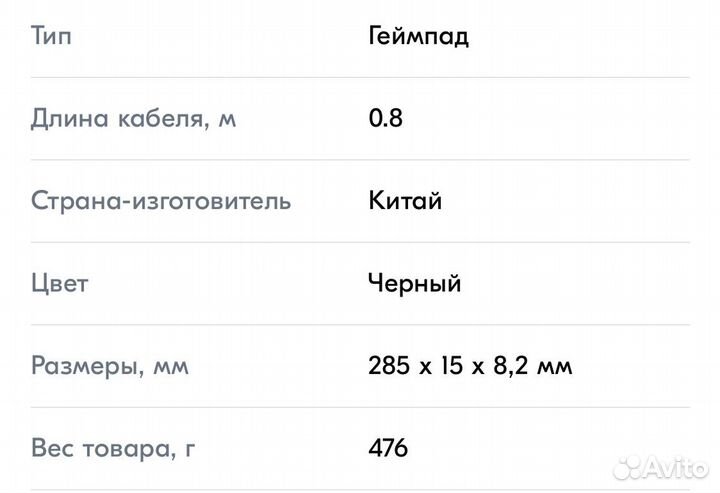Screen dimensions: 720x493
Task: Click the м unit in the Длина кабеля label
Action: [x=227, y=120]
